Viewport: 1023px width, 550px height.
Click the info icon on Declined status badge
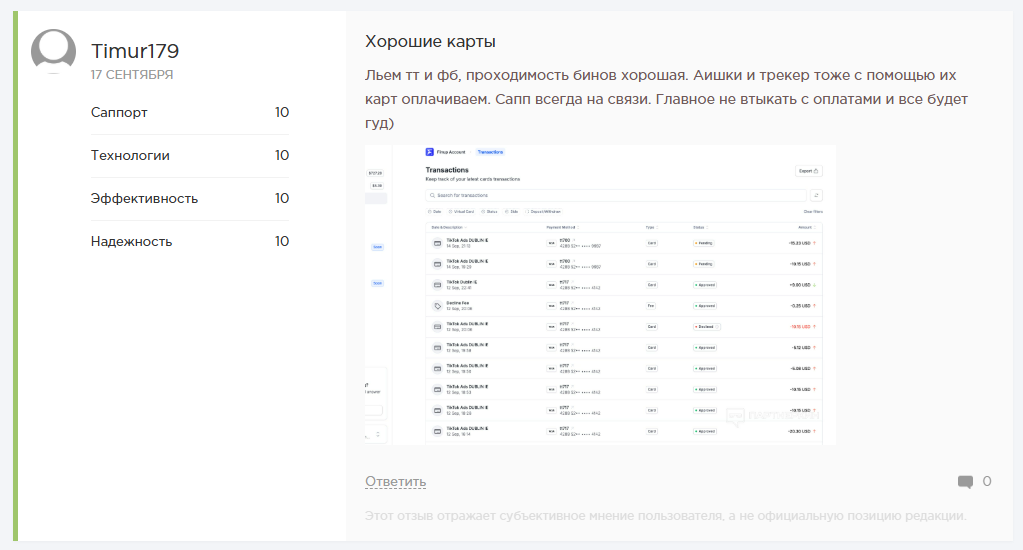pyautogui.click(x=718, y=327)
